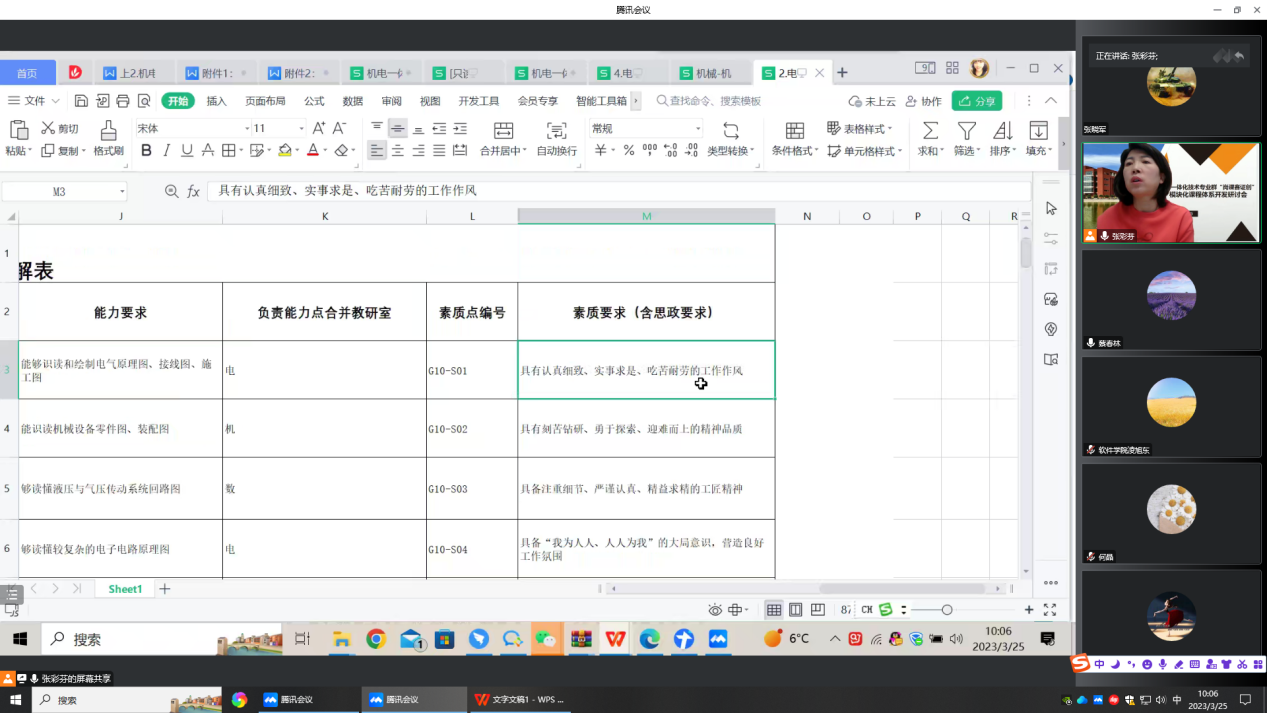
Task: Click the Collaborate (协作) button
Action: click(x=923, y=101)
